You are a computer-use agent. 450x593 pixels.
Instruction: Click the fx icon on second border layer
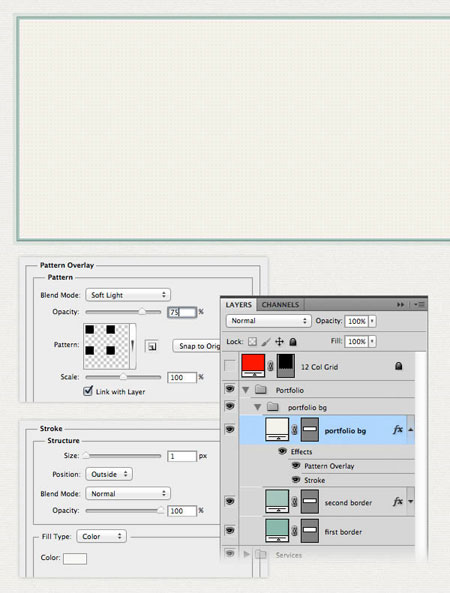pos(397,501)
